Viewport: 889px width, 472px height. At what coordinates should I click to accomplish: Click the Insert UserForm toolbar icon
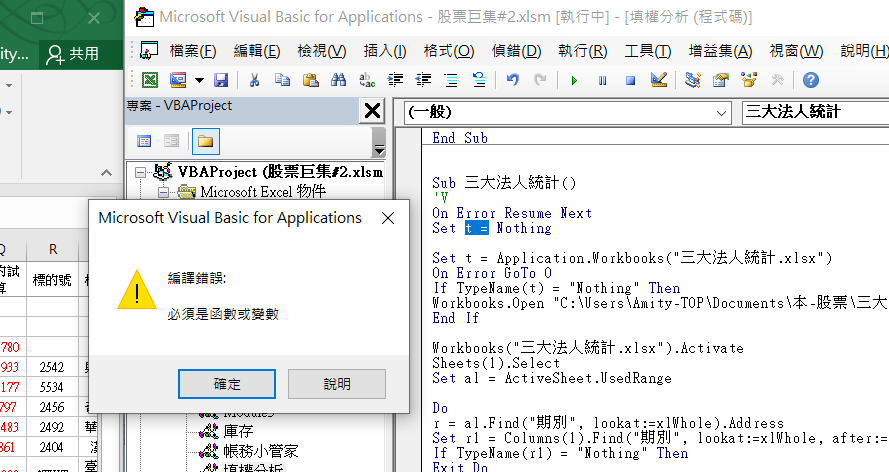point(178,80)
